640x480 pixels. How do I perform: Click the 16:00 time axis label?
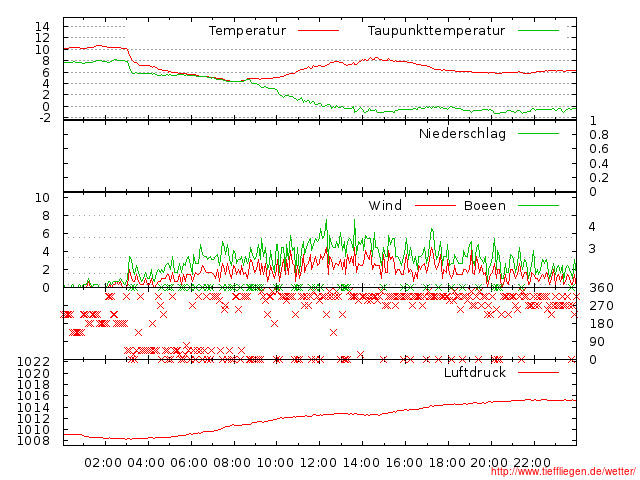click(404, 463)
